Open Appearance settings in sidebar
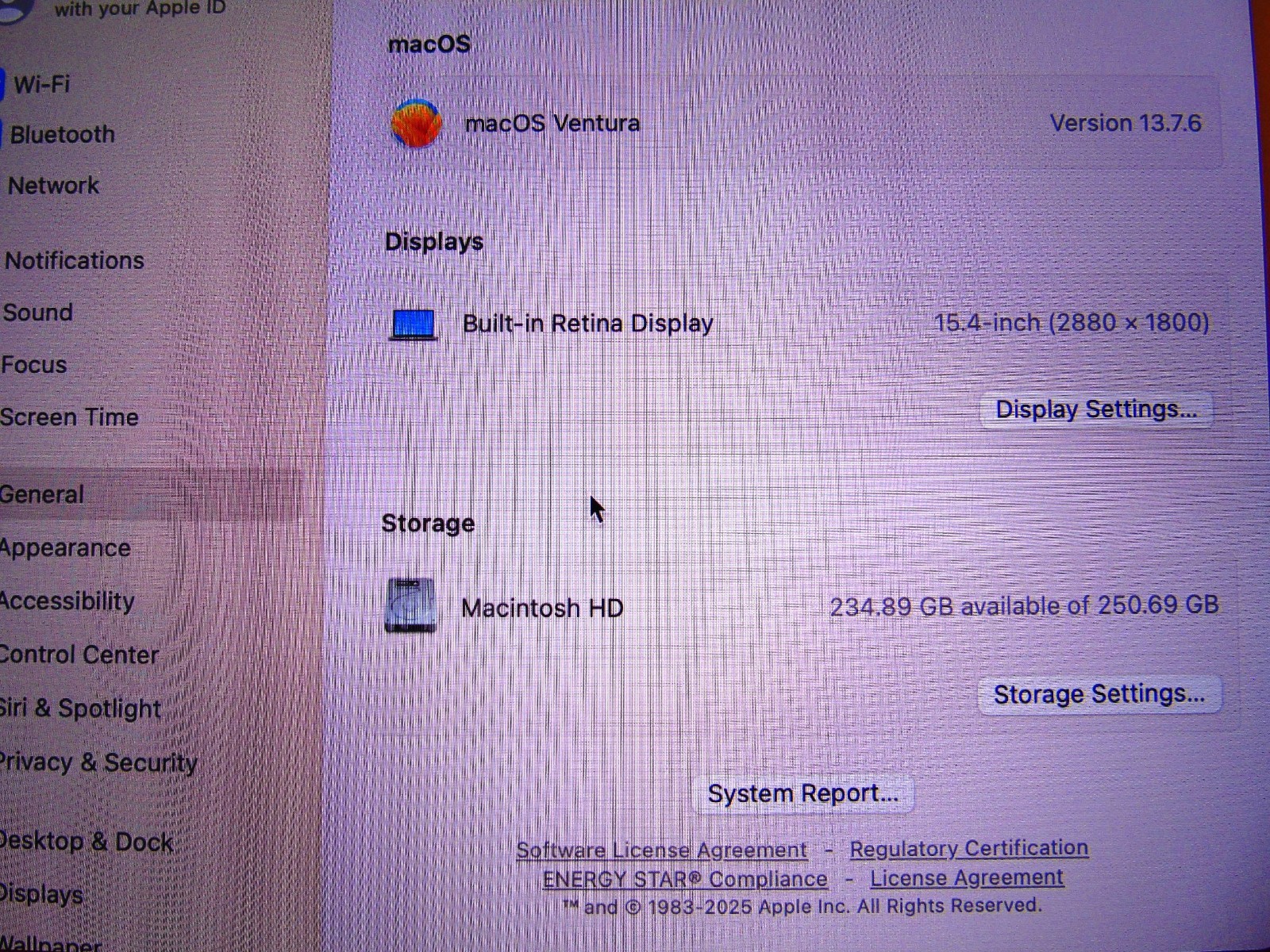1270x952 pixels. click(x=65, y=548)
